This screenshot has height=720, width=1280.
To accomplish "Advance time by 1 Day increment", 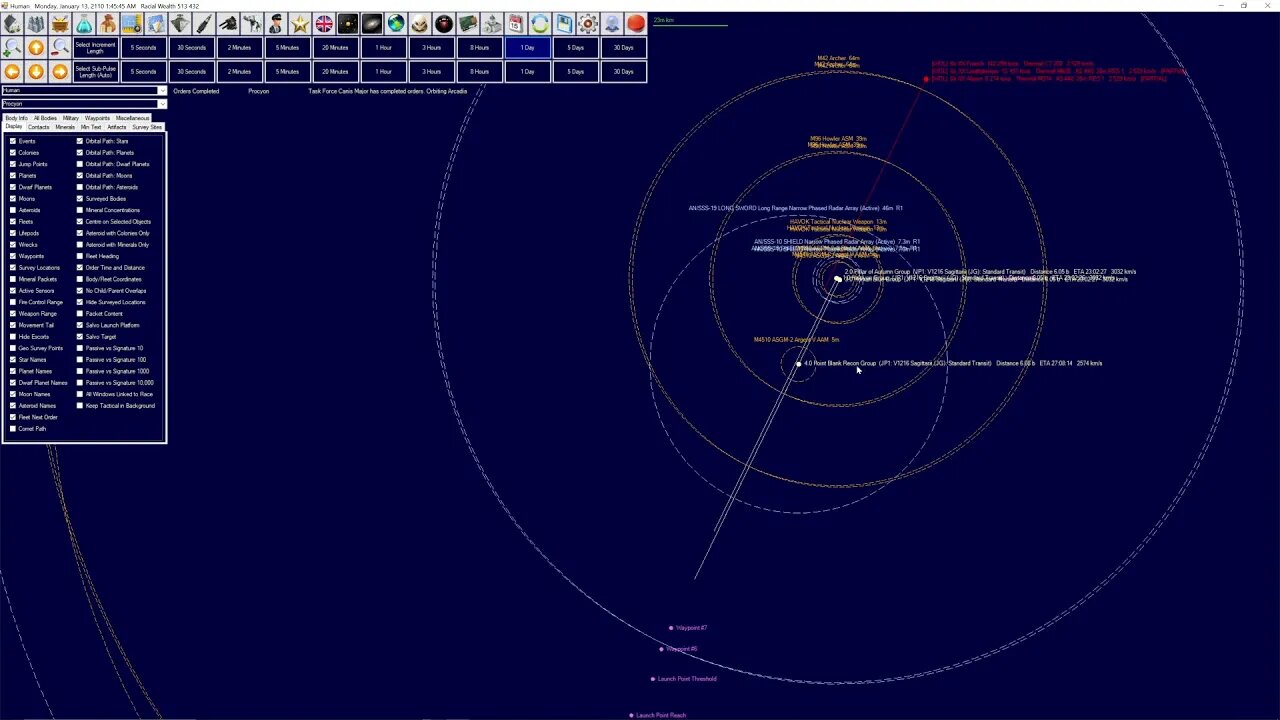I will 527,48.
